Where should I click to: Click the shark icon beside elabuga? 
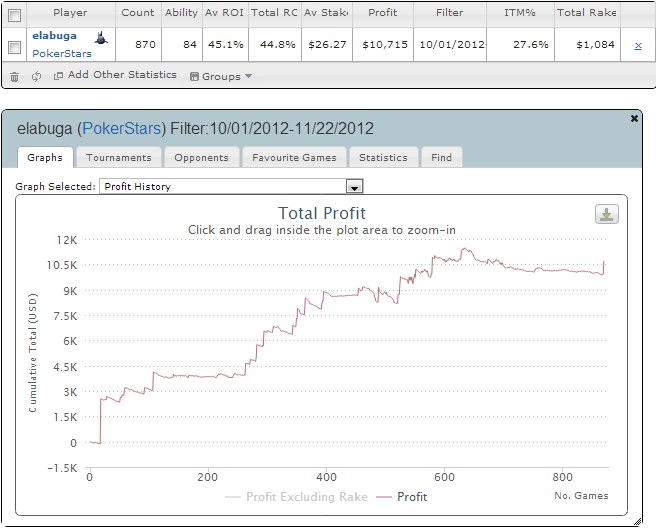click(101, 38)
